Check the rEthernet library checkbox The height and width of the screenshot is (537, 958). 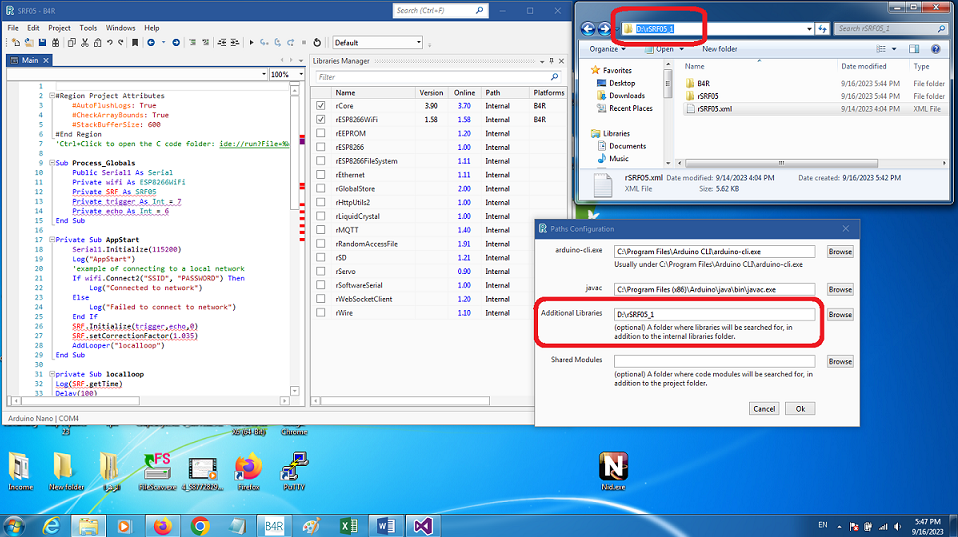(x=321, y=175)
